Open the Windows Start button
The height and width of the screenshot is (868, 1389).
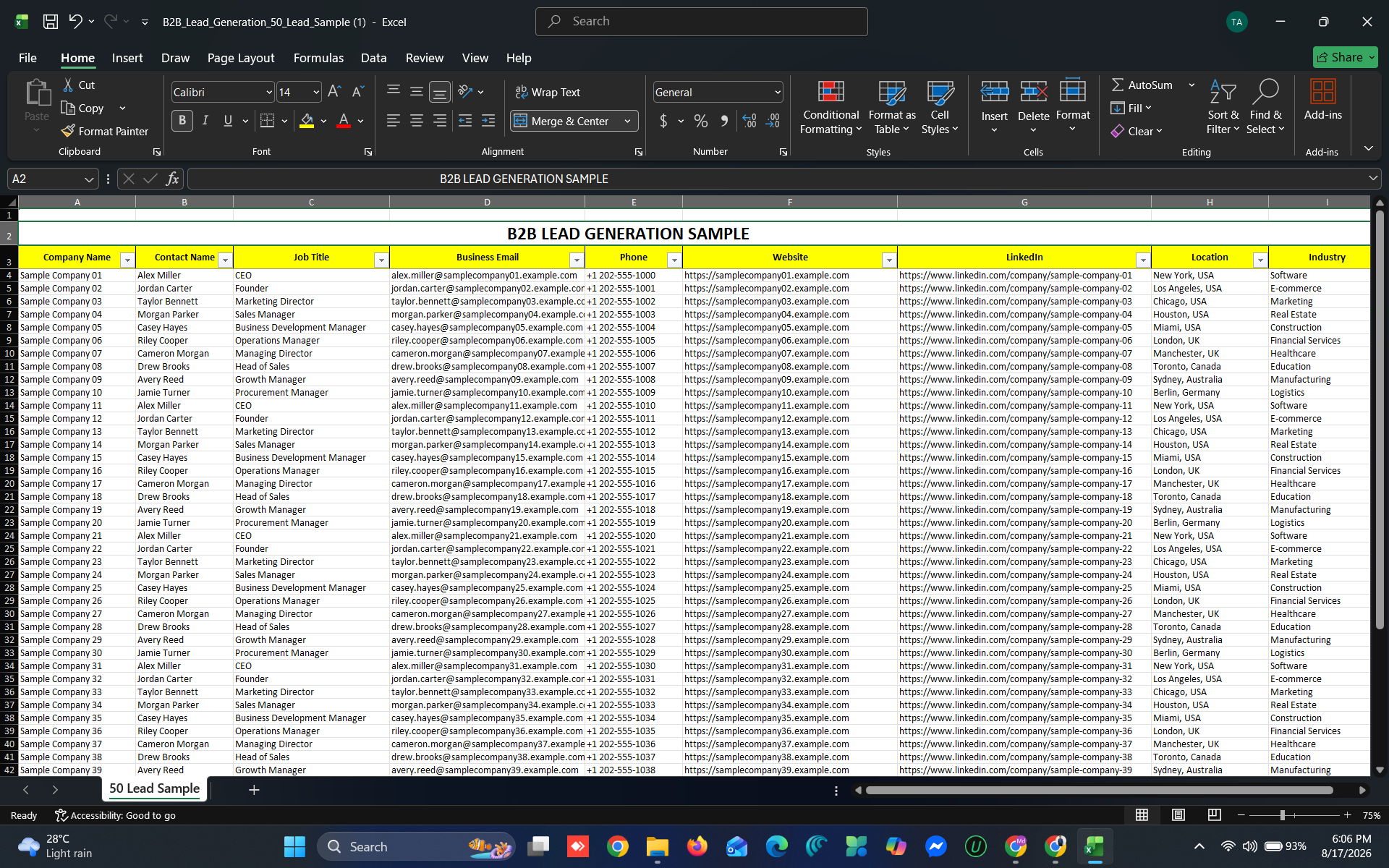[294, 846]
